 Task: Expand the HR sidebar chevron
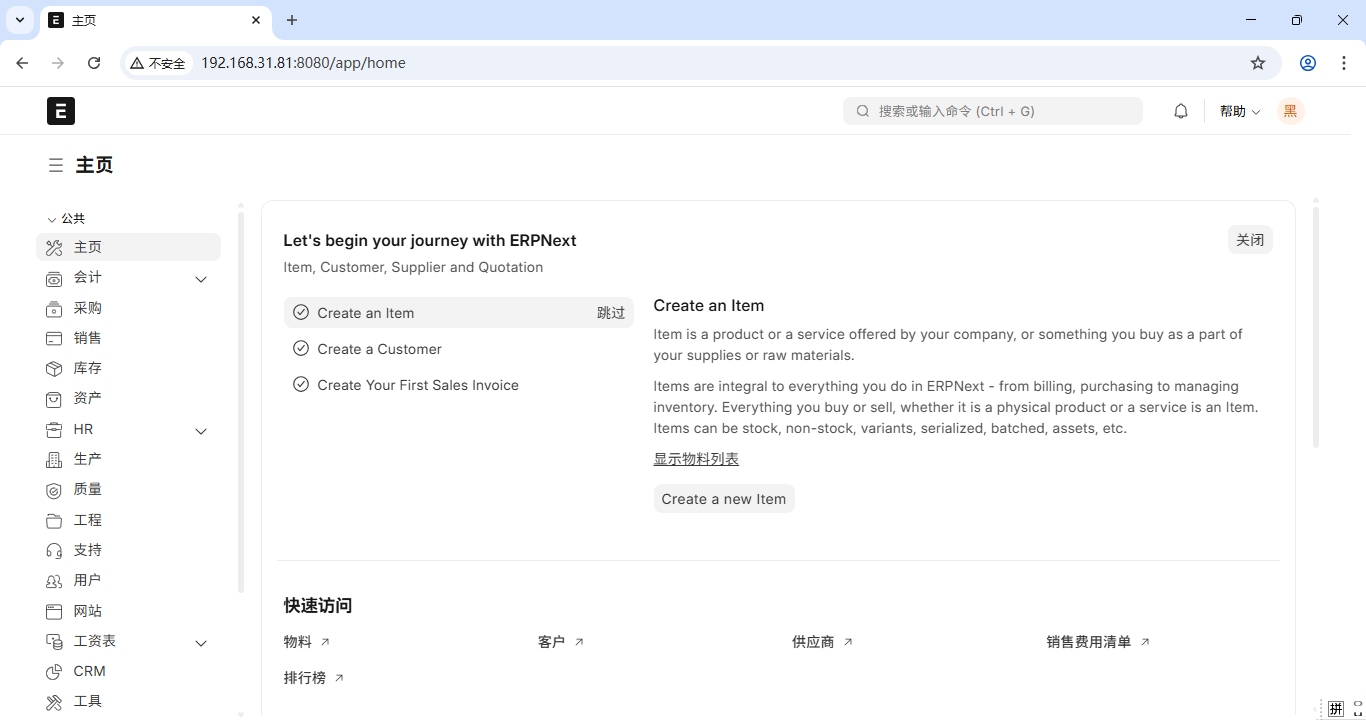(x=201, y=431)
